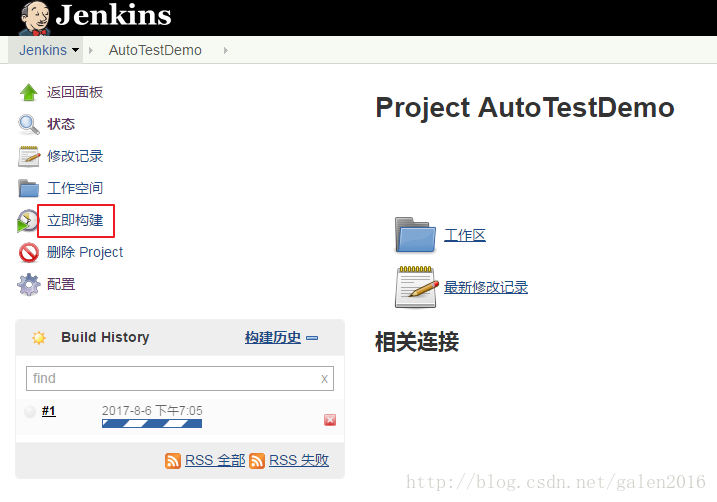Collapse build history with the minus icon
The image size is (717, 502).
(312, 338)
